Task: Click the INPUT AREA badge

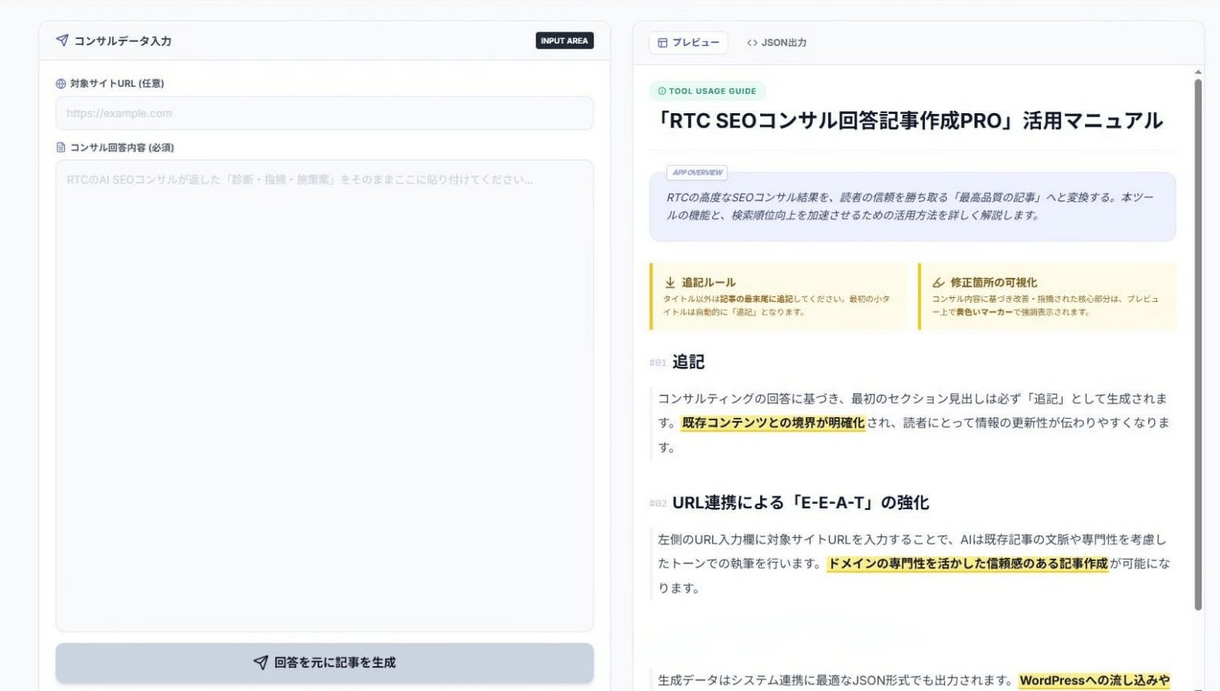Action: tap(564, 41)
